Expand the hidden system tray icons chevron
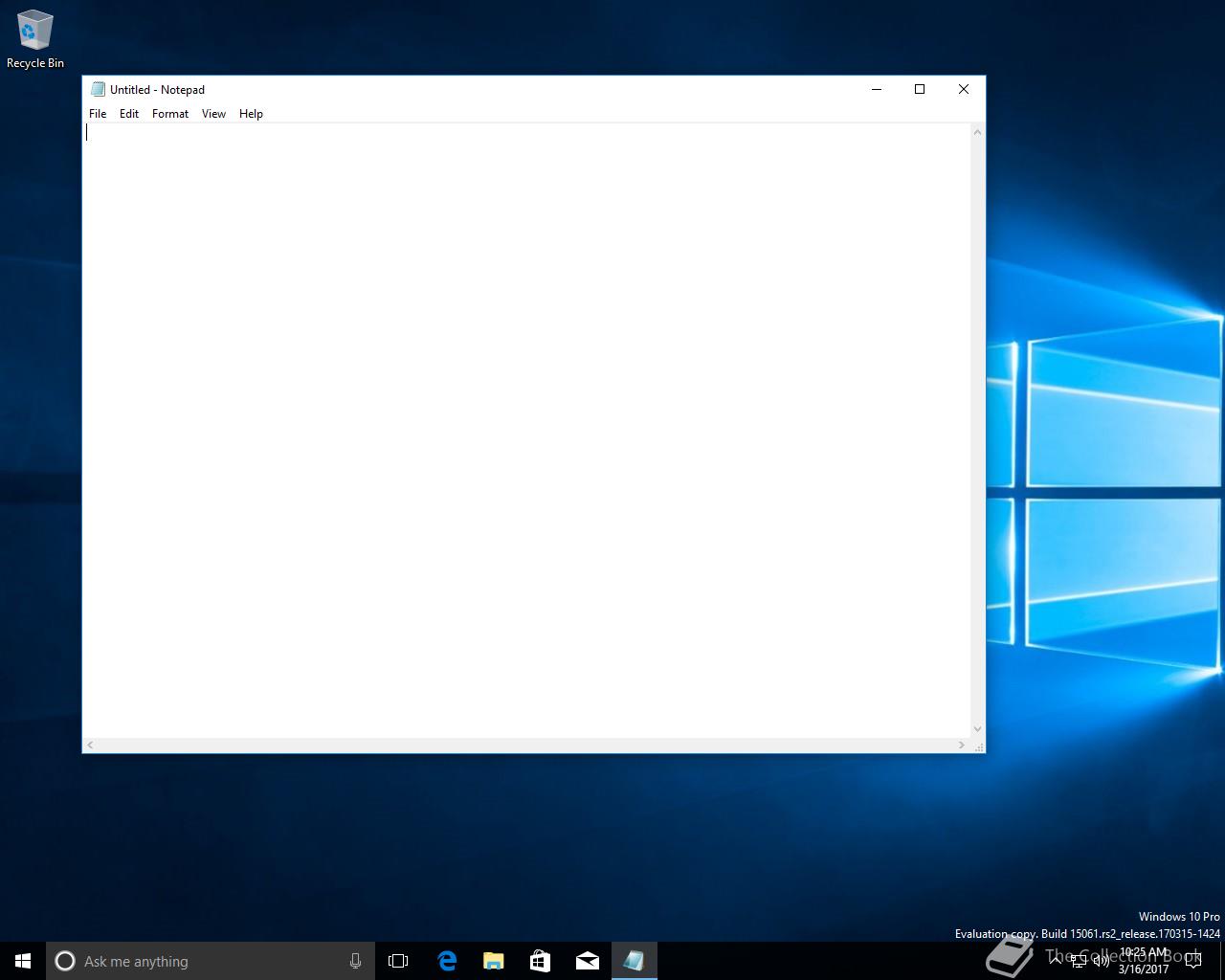The height and width of the screenshot is (980, 1225). 1056,960
